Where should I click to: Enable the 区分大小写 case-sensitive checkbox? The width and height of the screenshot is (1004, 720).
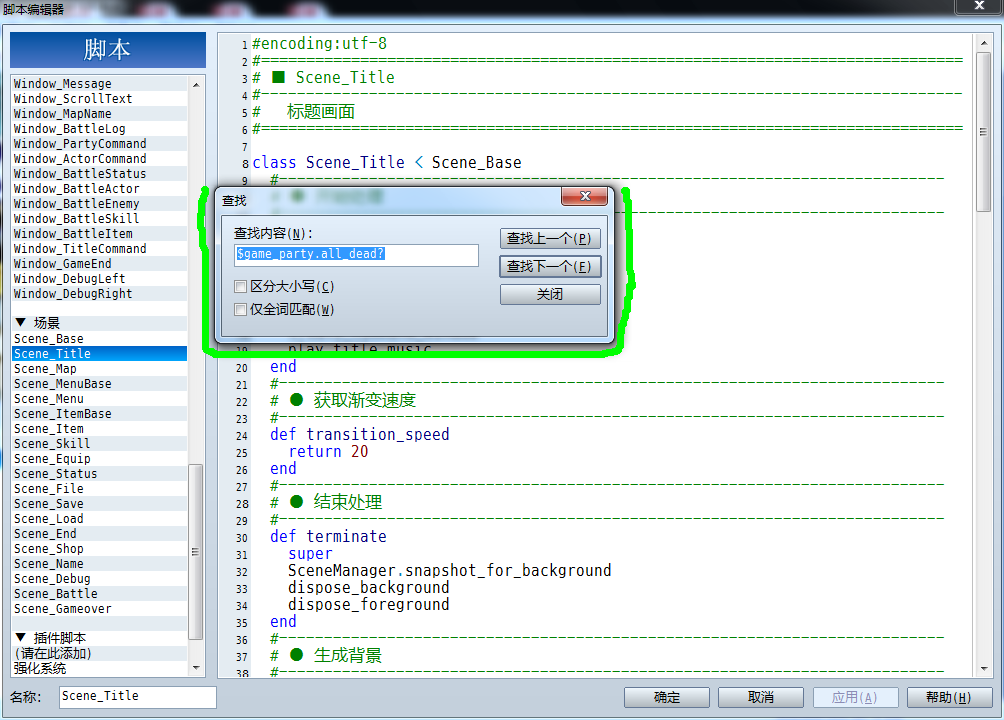241,286
